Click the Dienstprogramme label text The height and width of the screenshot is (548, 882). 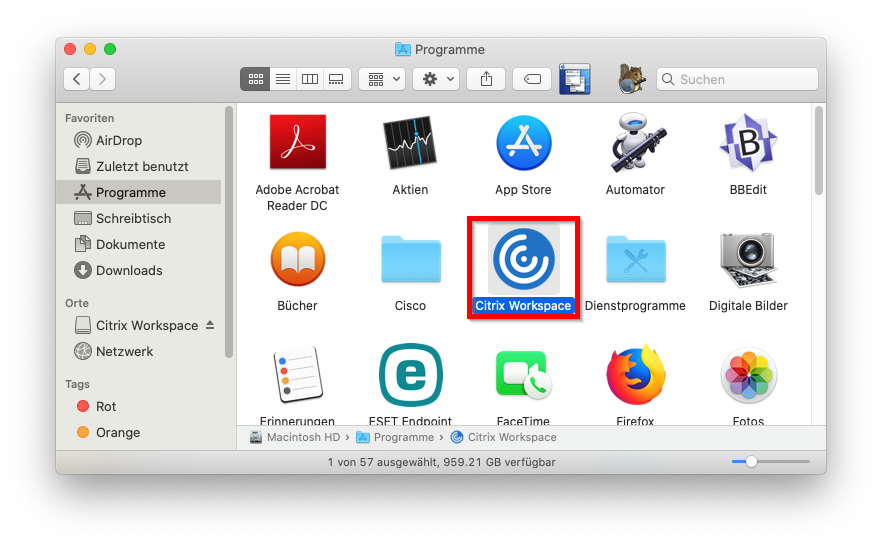(x=635, y=306)
